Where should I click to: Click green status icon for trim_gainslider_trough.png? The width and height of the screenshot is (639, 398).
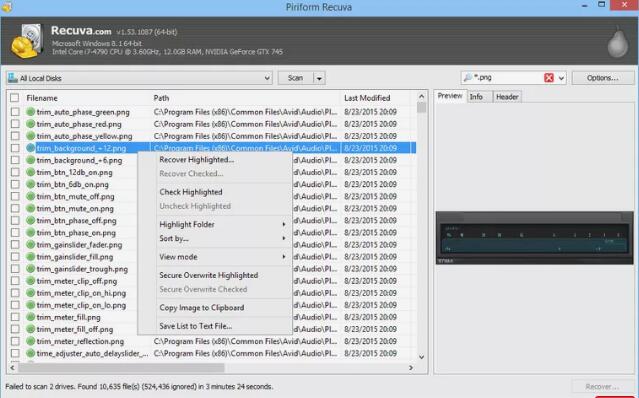pyautogui.click(x=30, y=269)
